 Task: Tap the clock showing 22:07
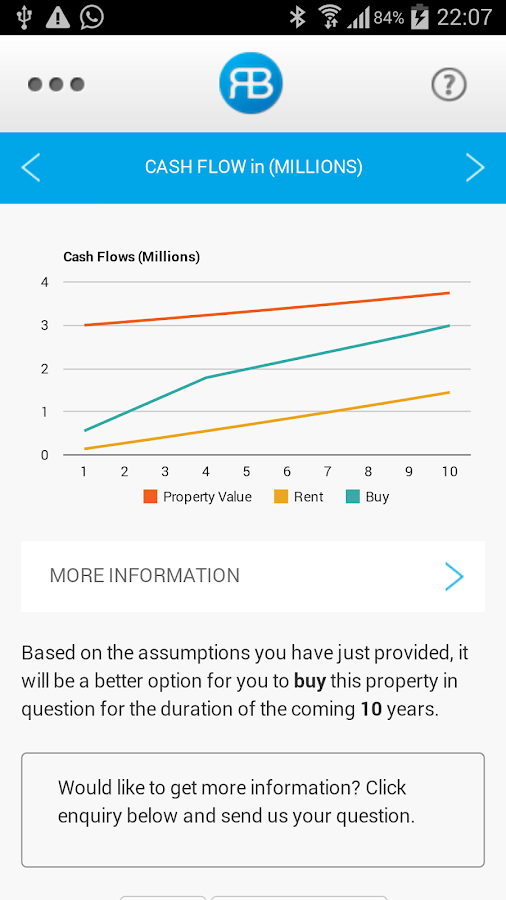[x=465, y=17]
